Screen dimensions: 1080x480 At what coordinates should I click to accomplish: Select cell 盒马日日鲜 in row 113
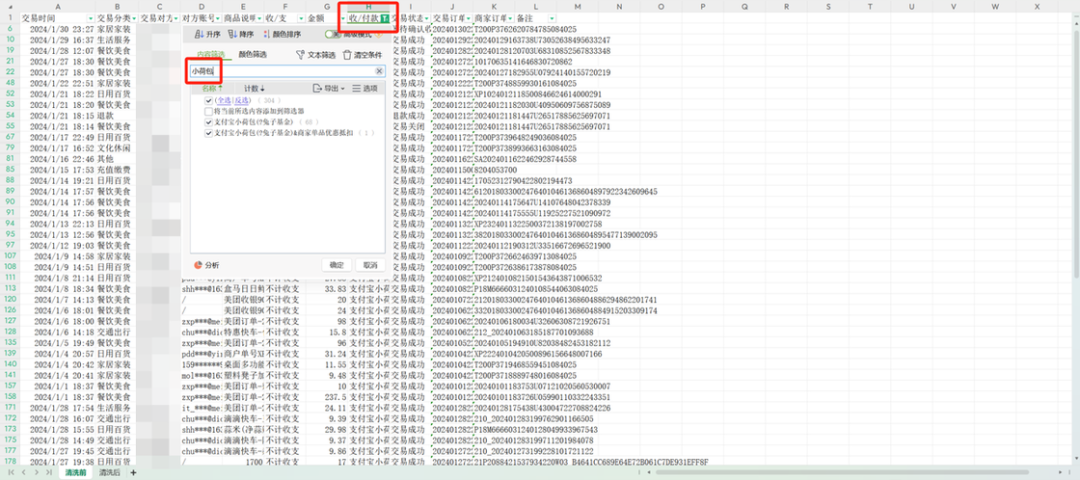[242, 289]
